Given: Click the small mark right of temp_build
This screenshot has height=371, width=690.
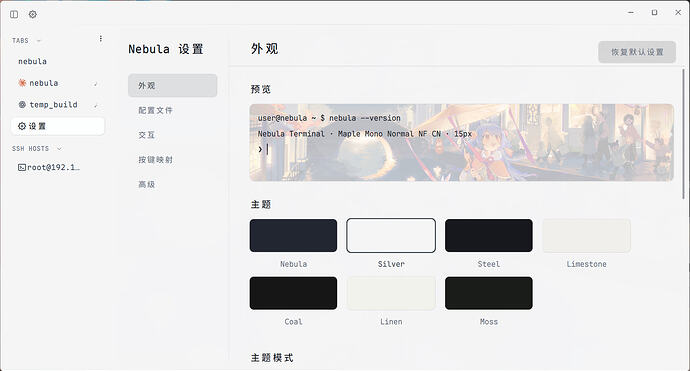Looking at the screenshot, I should click(x=95, y=105).
